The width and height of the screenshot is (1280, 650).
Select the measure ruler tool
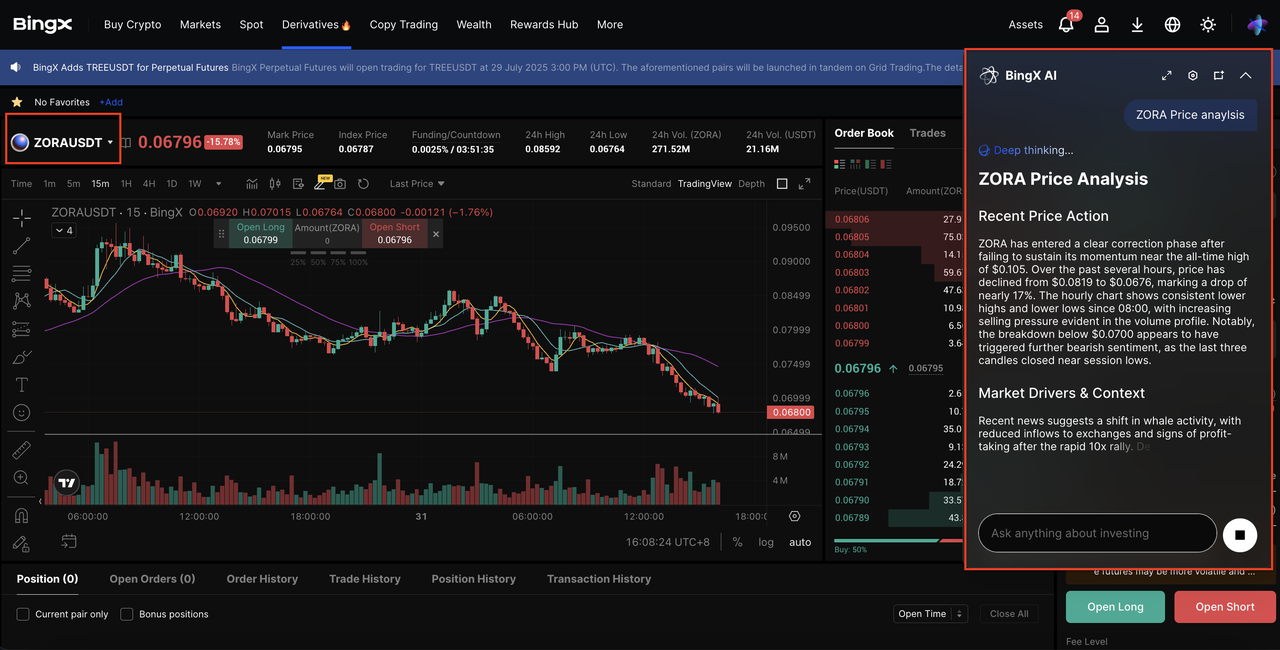(x=20, y=449)
